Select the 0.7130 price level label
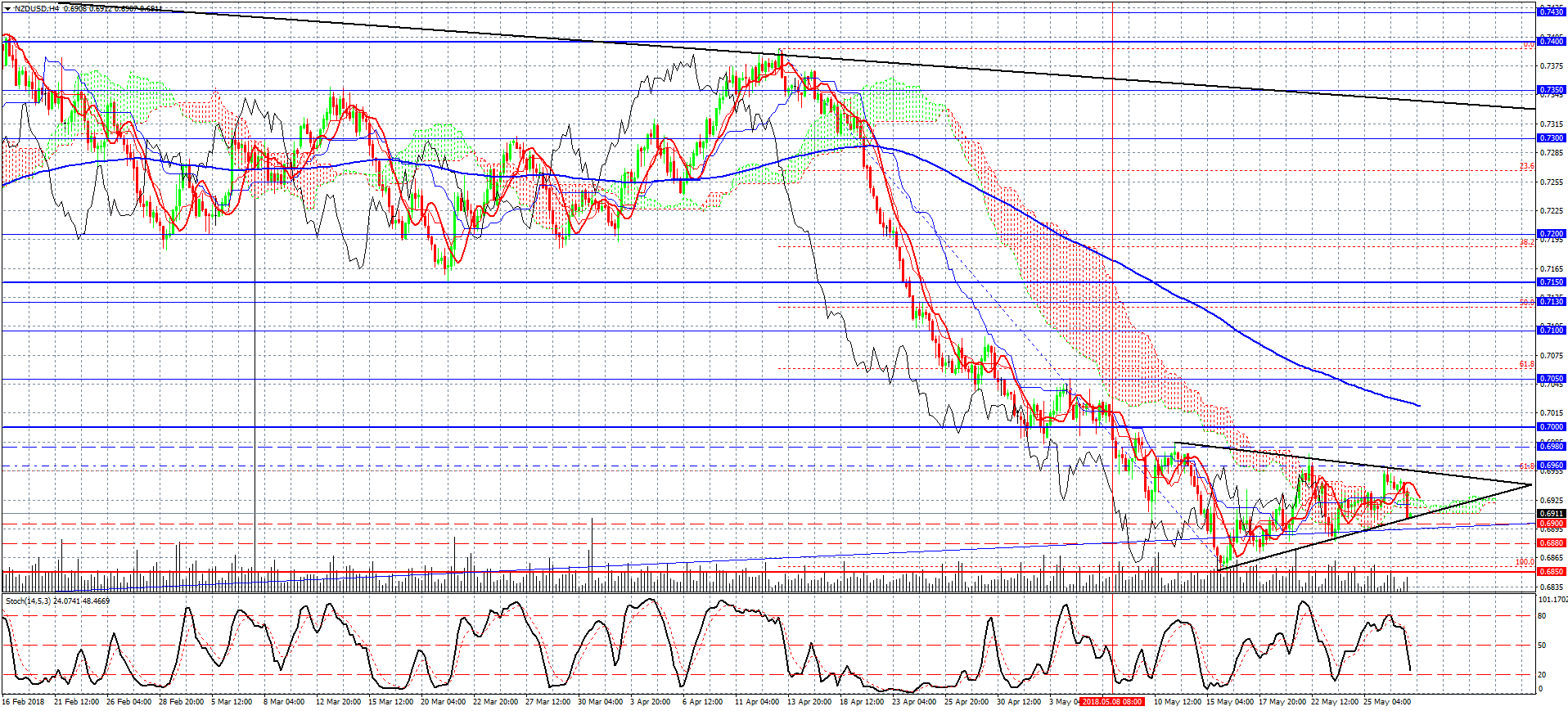1568x711 pixels. coord(1552,302)
